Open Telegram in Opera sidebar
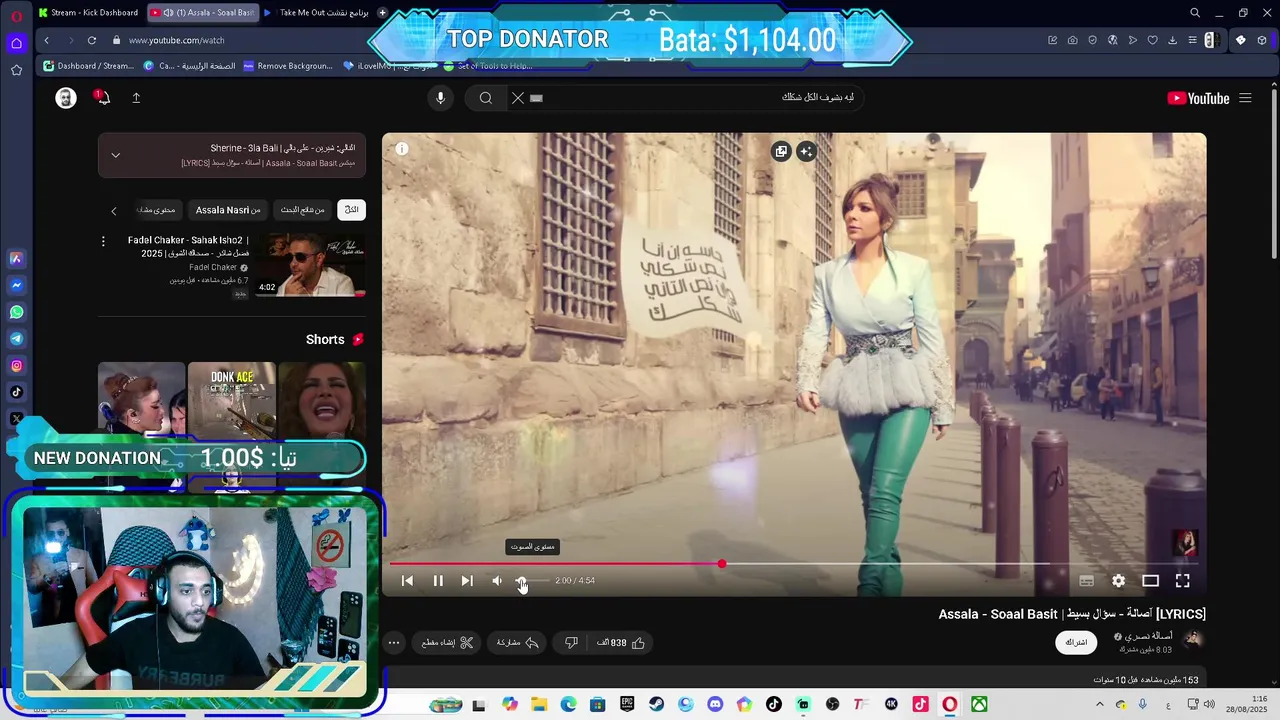 (x=16, y=339)
